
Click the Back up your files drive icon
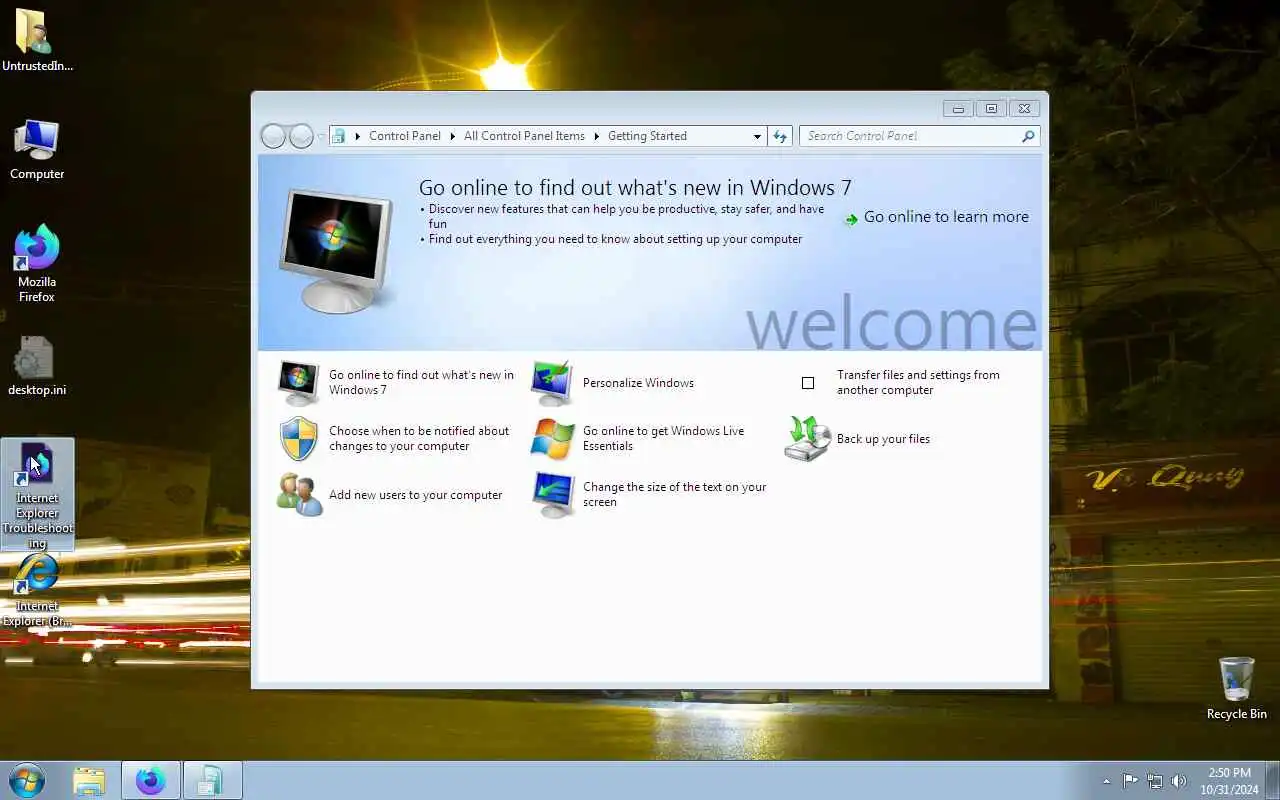807,439
